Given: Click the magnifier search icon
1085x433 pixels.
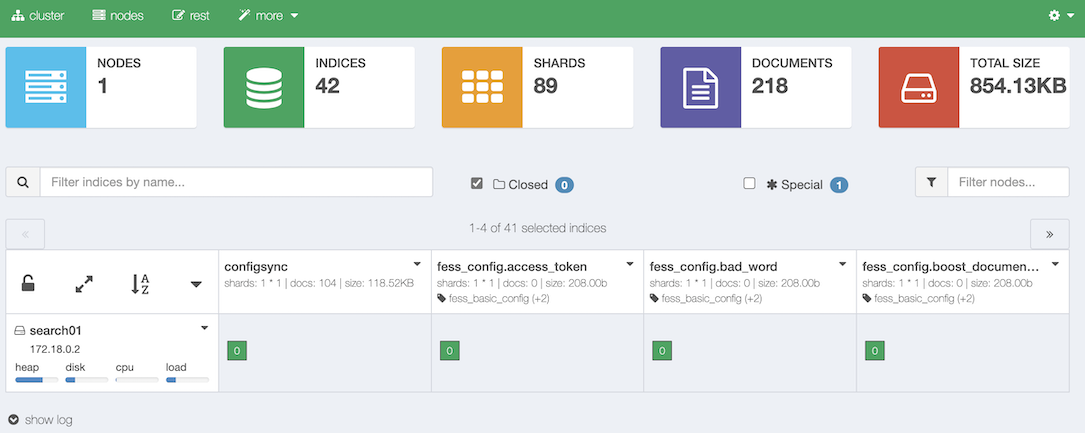Looking at the screenshot, I should (23, 182).
